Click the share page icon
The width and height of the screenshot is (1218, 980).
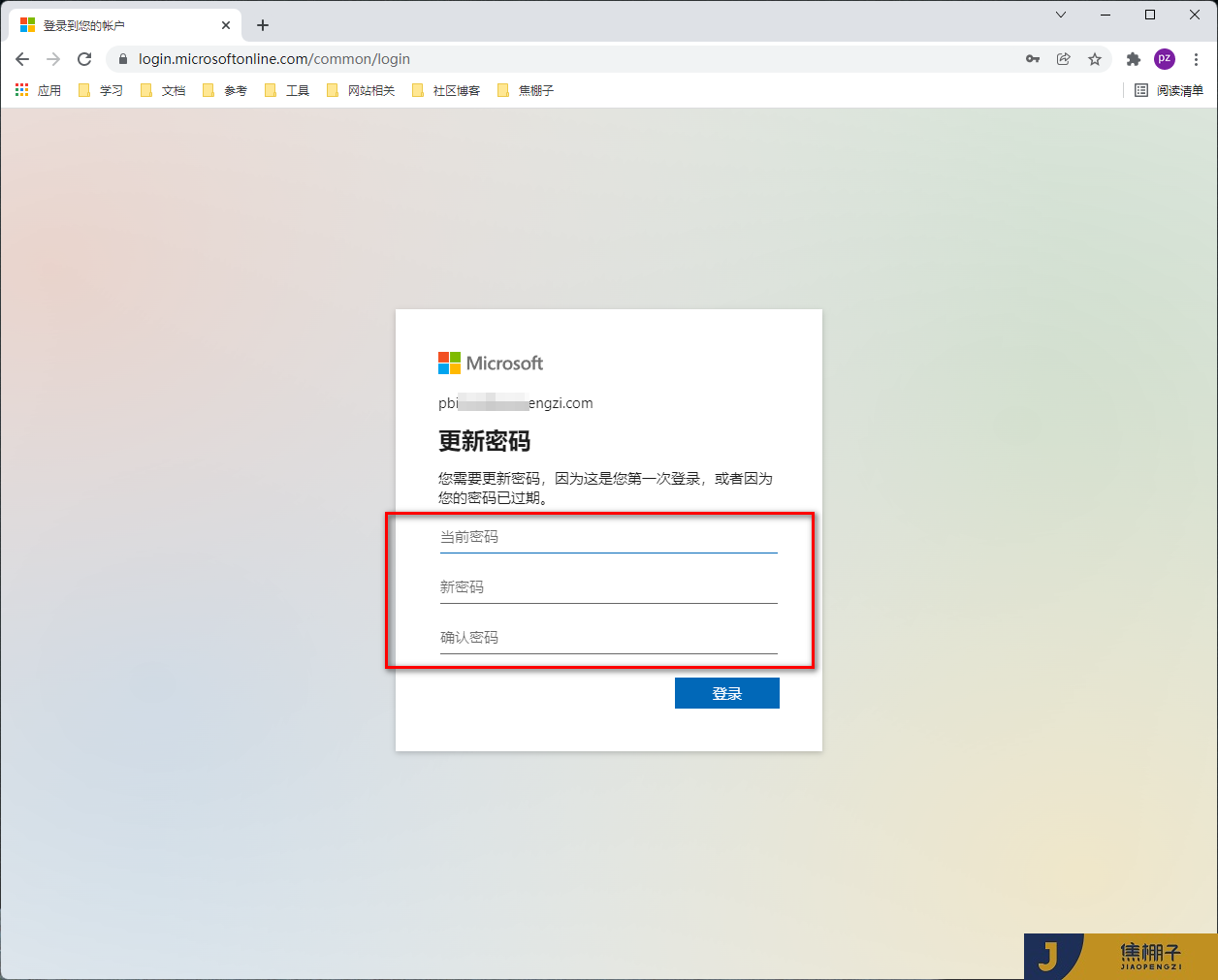click(x=1064, y=59)
